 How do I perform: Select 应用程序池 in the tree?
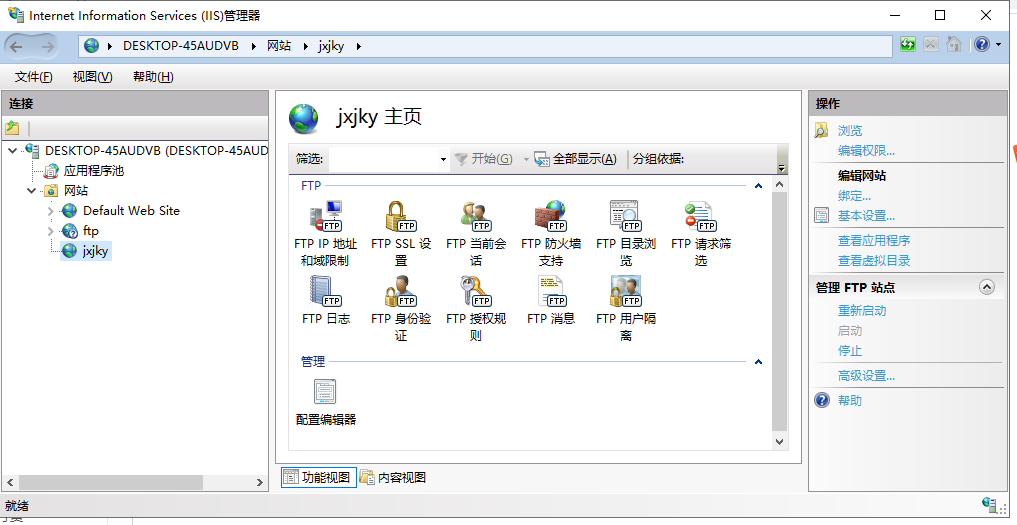pos(93,171)
